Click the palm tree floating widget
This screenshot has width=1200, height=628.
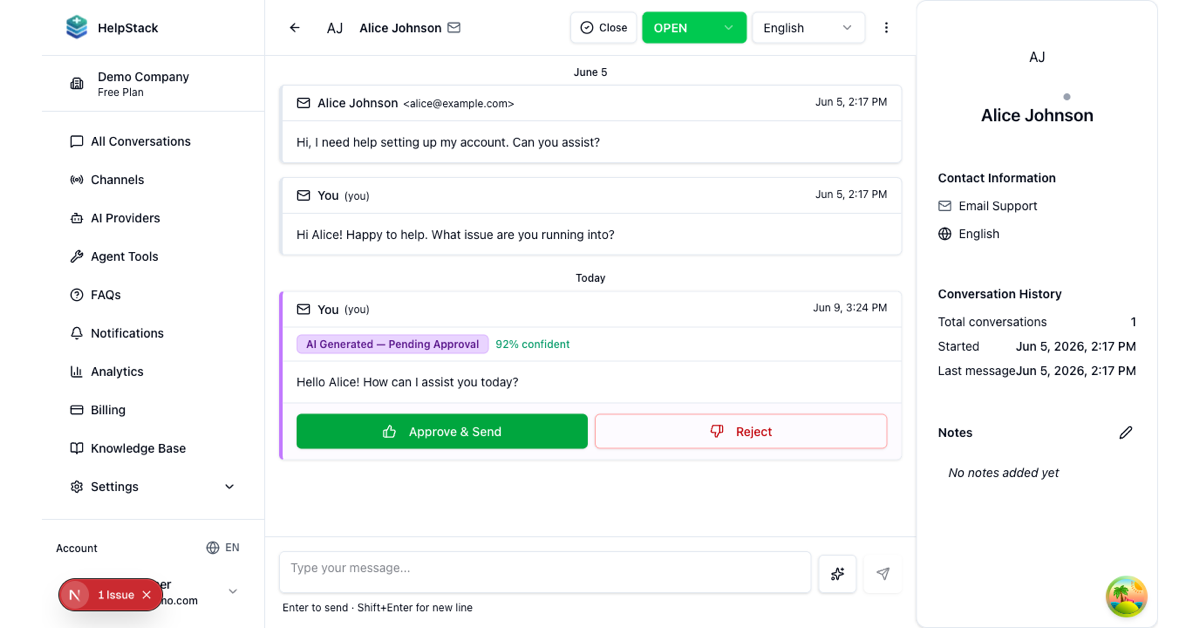pos(1126,596)
